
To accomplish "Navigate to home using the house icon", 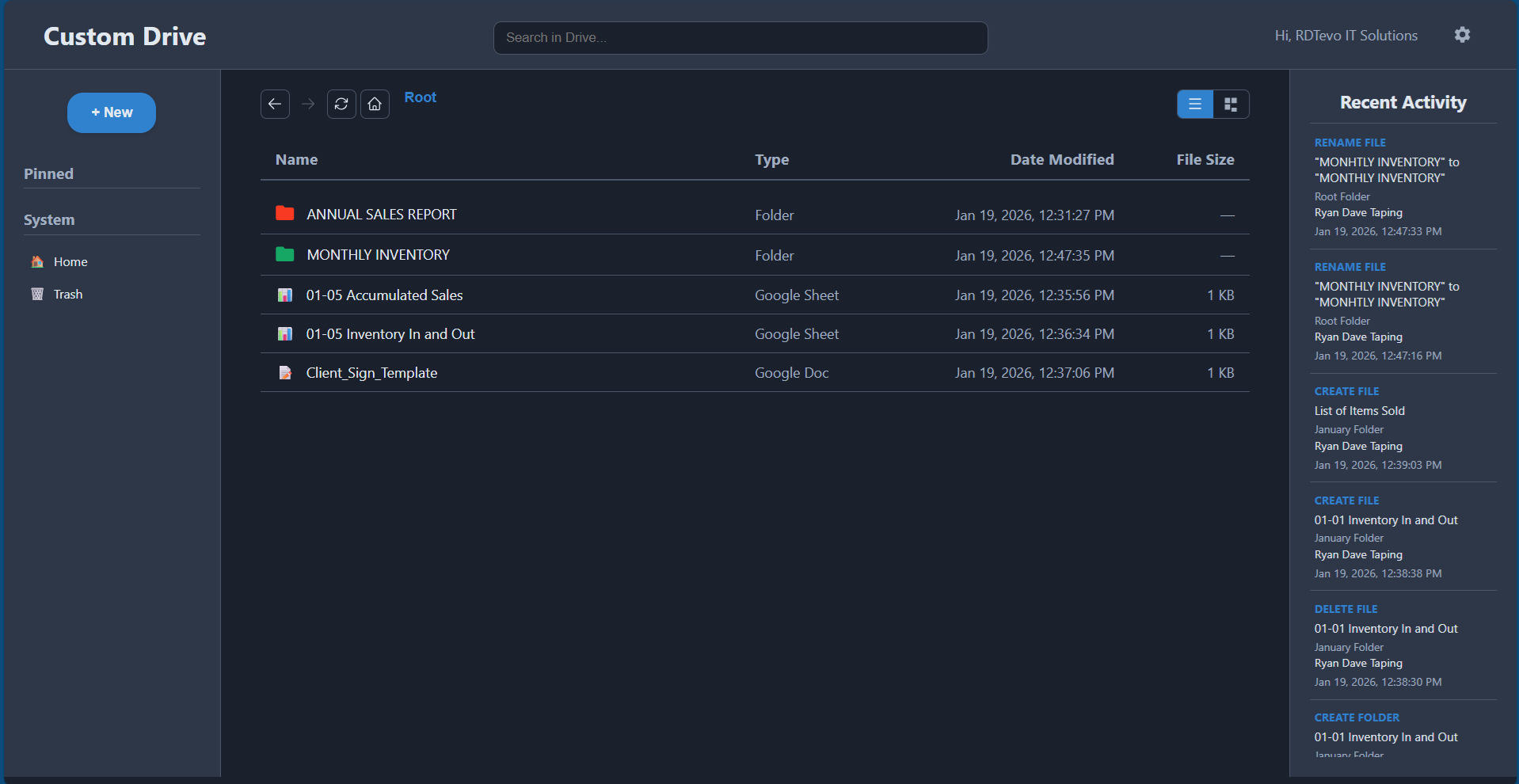I will tap(375, 104).
